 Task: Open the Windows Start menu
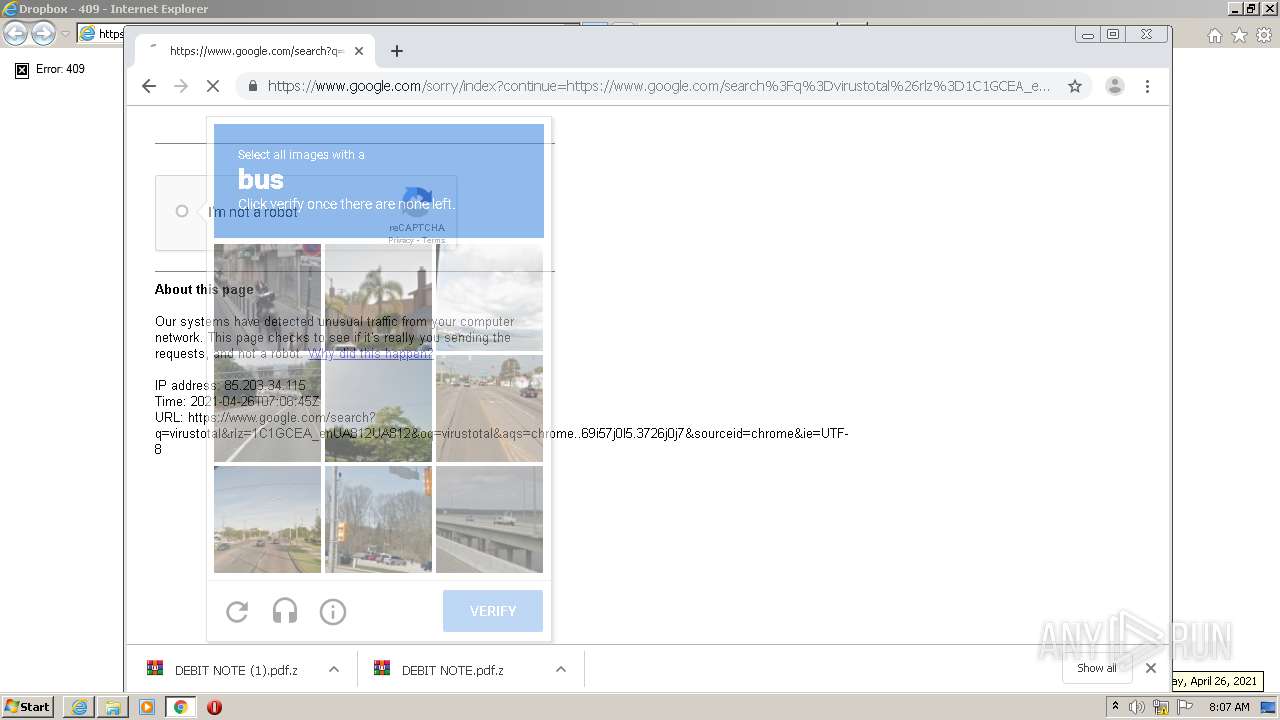pos(27,706)
